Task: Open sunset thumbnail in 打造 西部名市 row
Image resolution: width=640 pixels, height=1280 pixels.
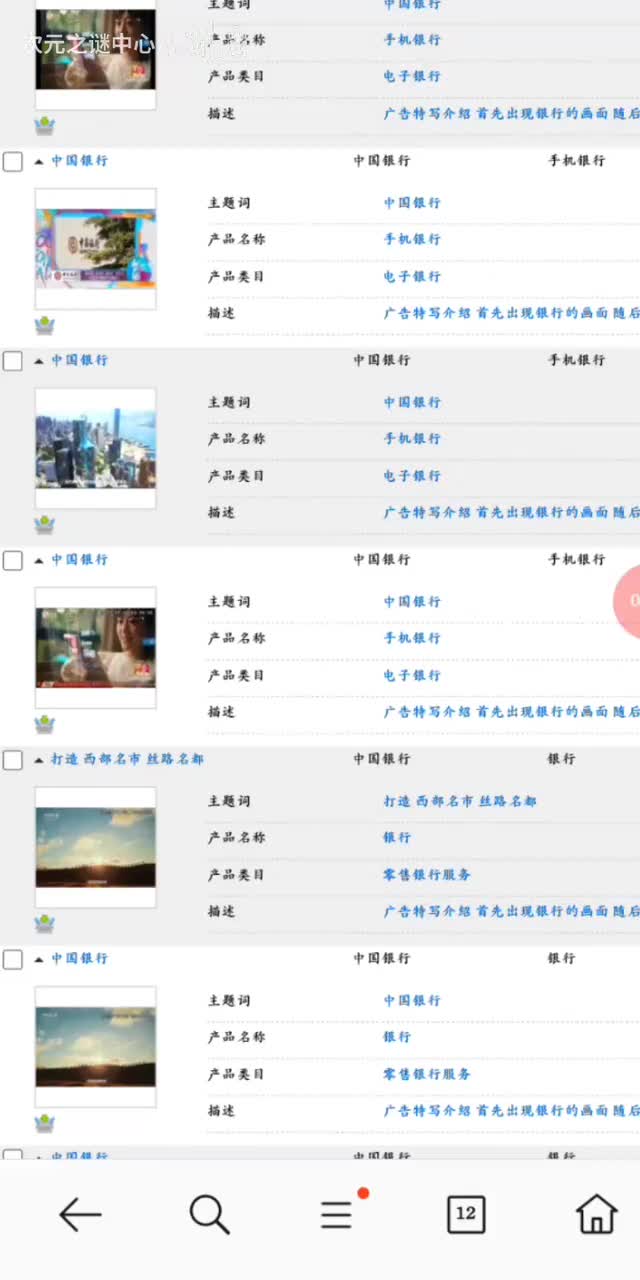Action: click(96, 847)
